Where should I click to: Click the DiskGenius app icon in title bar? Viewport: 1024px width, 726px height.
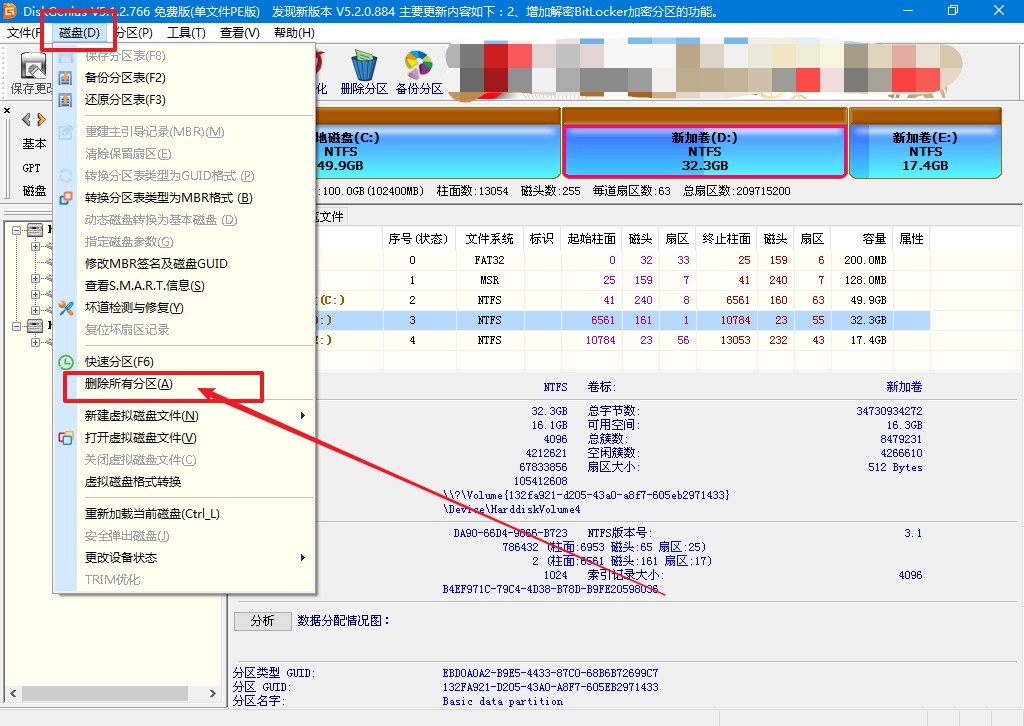[10, 10]
